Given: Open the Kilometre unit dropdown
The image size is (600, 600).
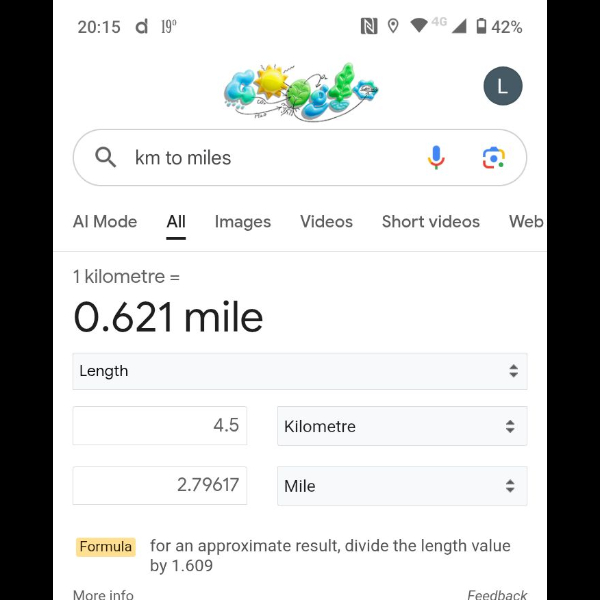Looking at the screenshot, I should (402, 426).
